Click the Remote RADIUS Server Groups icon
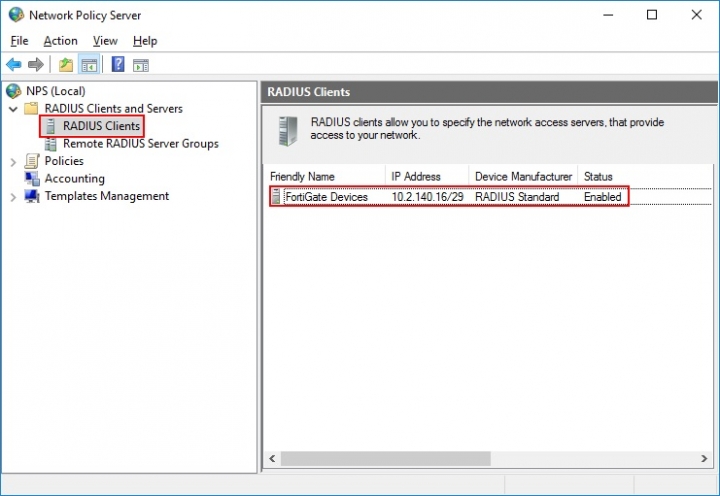 (x=51, y=144)
